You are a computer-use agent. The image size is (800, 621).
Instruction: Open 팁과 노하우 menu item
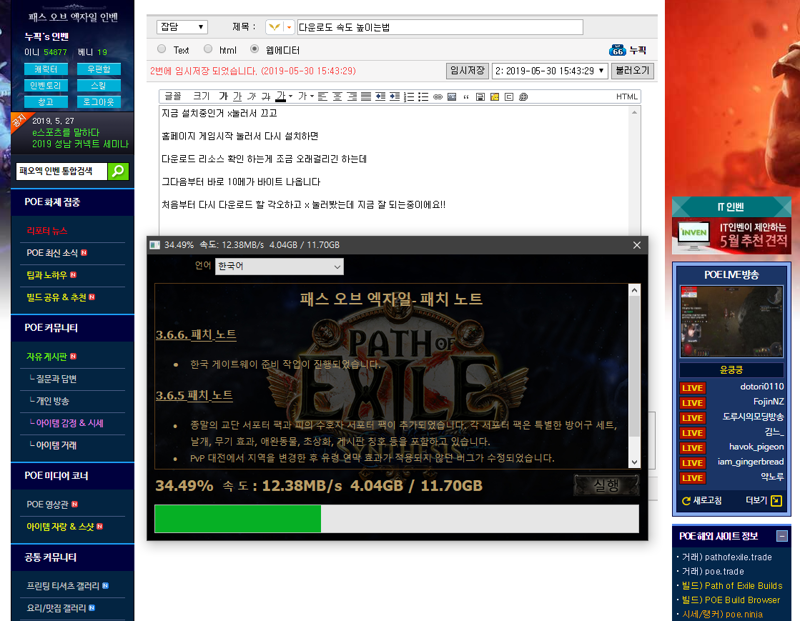pyautogui.click(x=47, y=275)
